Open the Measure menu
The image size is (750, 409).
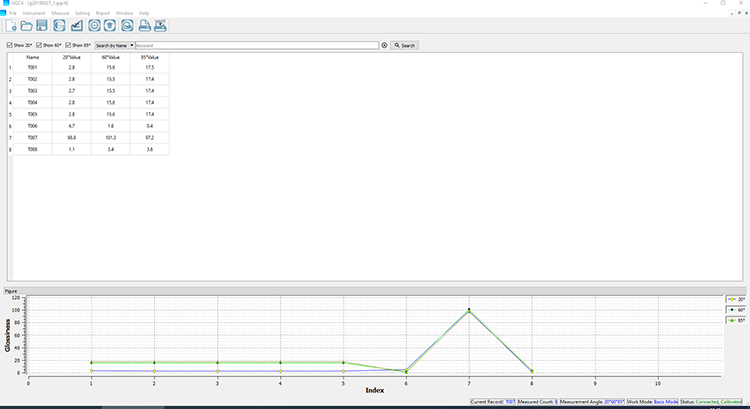pyautogui.click(x=60, y=13)
